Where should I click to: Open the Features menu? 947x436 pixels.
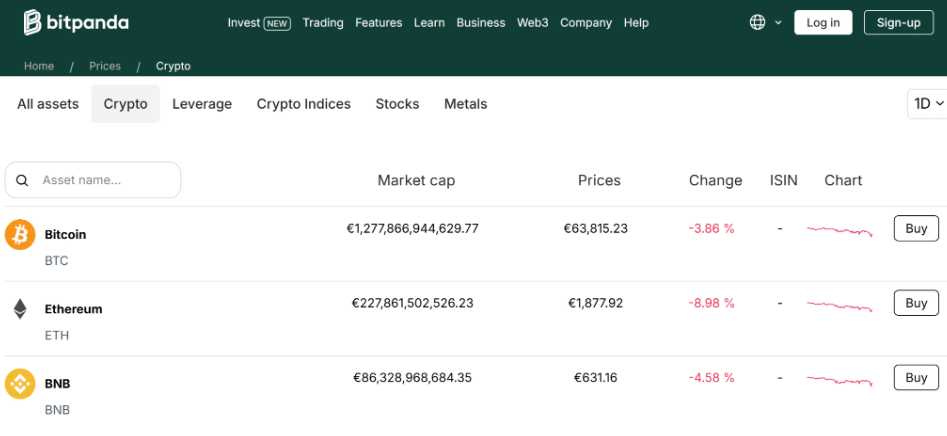(379, 23)
